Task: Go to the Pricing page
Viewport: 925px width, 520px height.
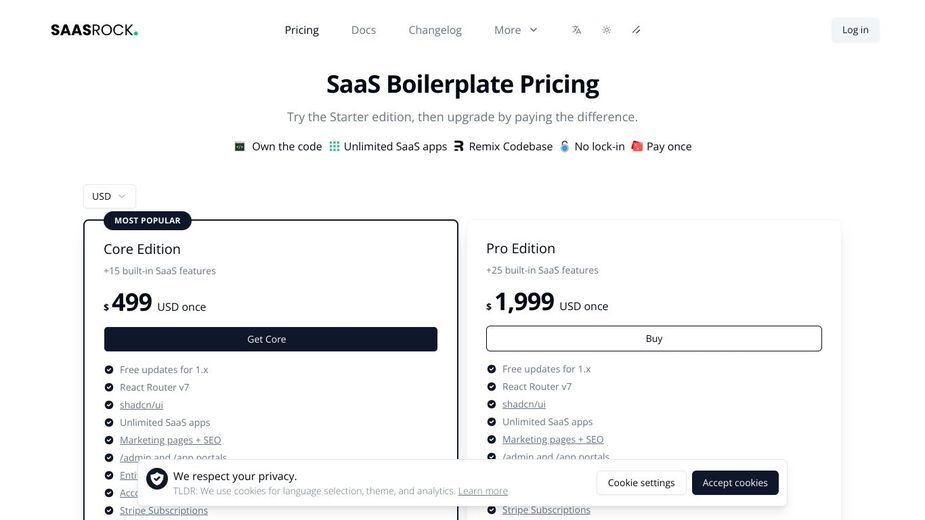Action: [x=301, y=30]
